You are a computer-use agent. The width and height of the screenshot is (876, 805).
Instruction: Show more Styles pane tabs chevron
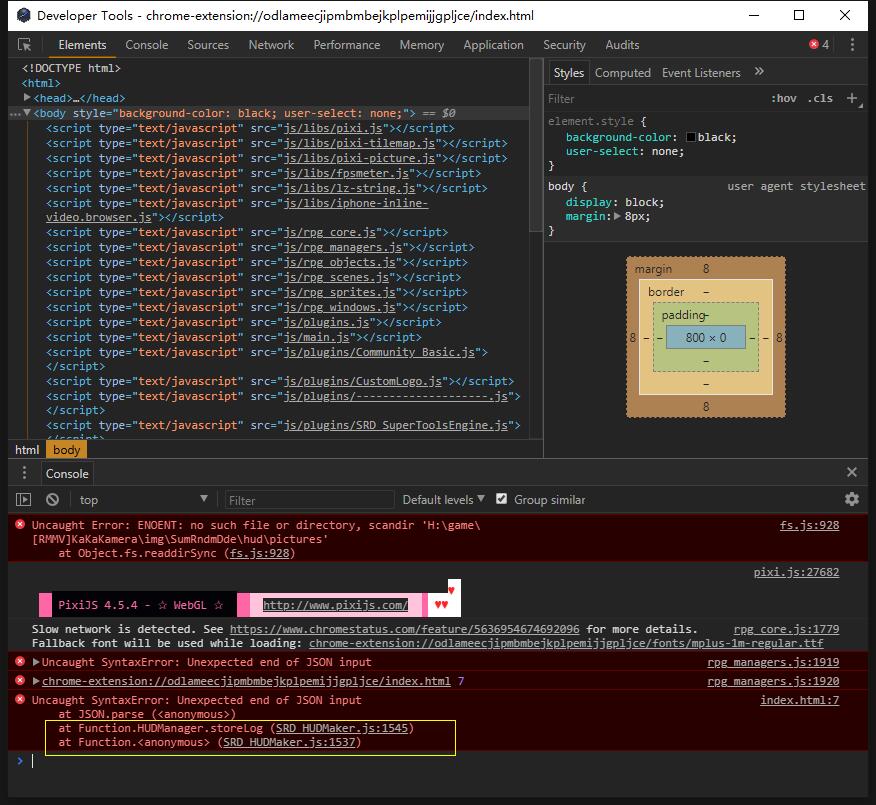click(759, 72)
